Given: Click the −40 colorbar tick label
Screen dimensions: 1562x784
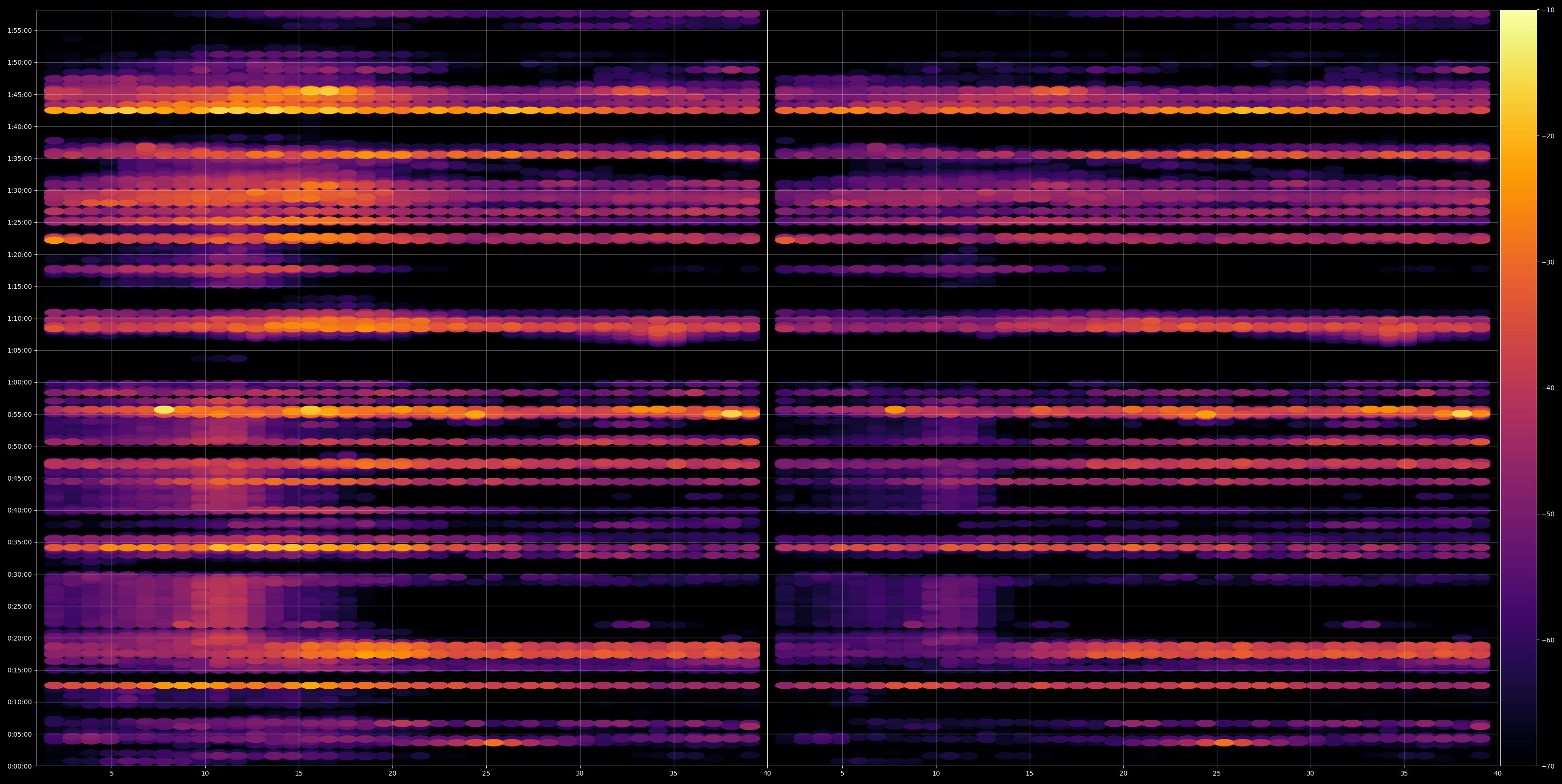Looking at the screenshot, I should pyautogui.click(x=1547, y=388).
